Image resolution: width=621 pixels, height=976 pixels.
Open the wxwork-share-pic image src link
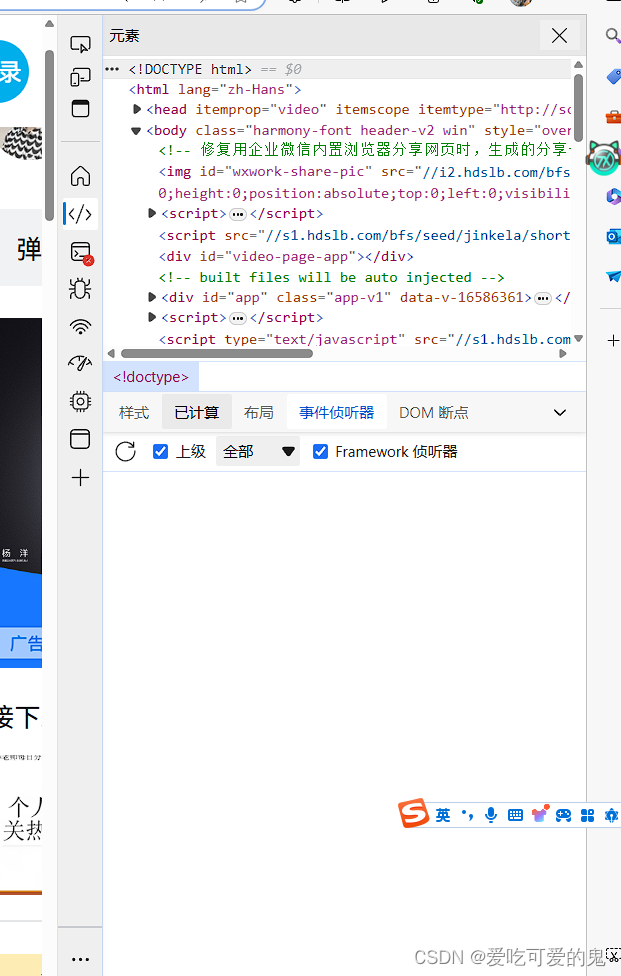[x=496, y=172]
